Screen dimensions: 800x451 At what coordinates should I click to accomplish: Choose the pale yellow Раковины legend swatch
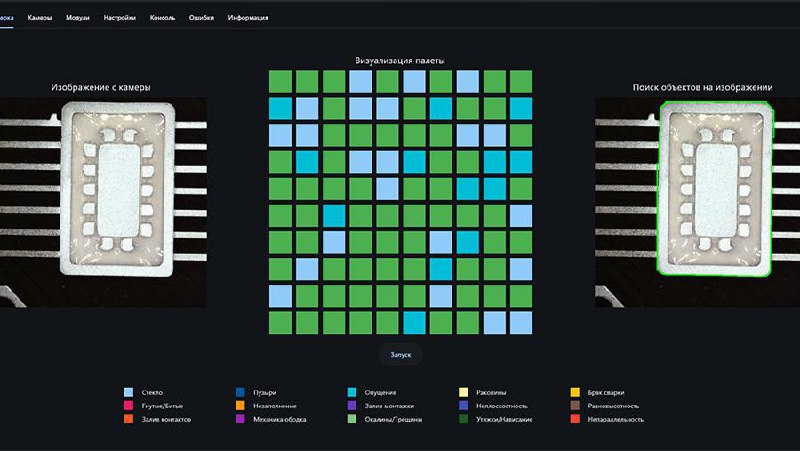463,393
